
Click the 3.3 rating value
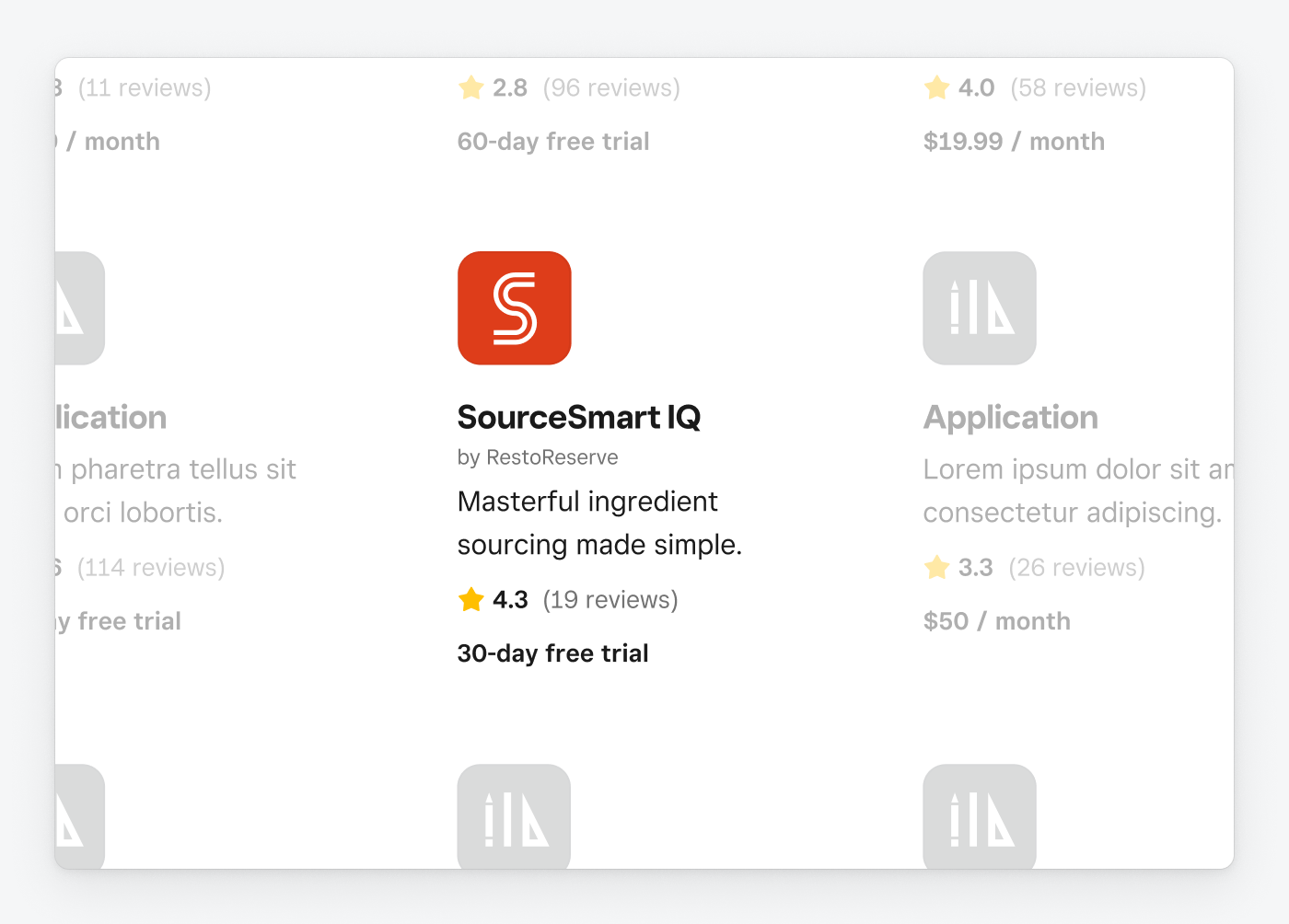tap(976, 568)
